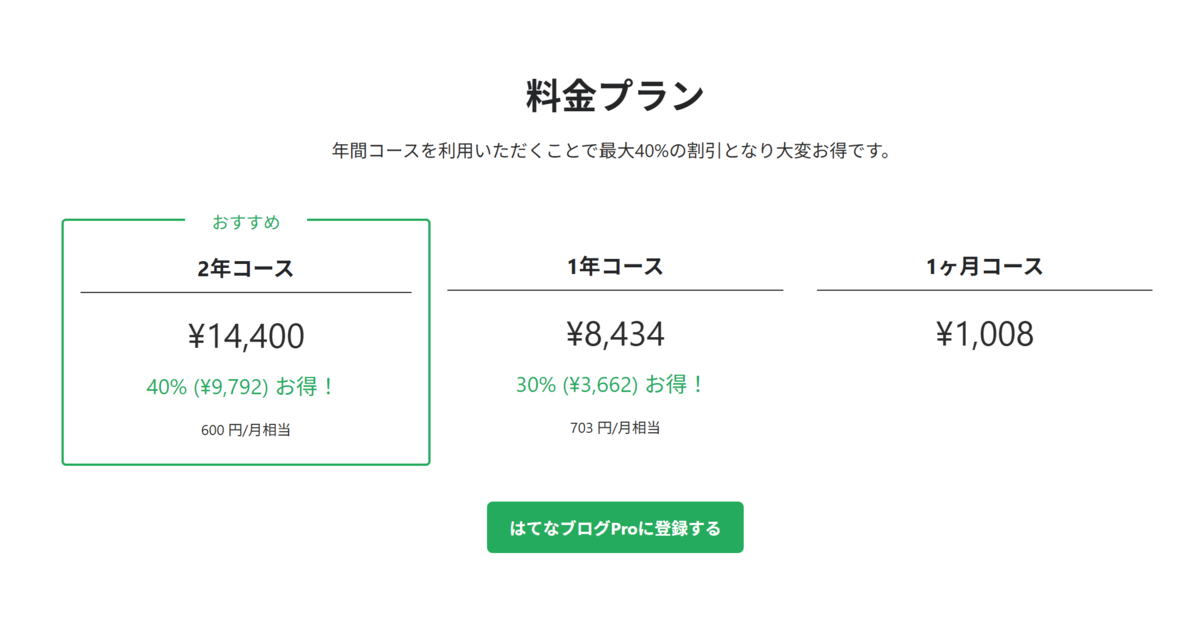
Task: Click the 30% (¥3,662) お得！ text
Action: tap(611, 384)
